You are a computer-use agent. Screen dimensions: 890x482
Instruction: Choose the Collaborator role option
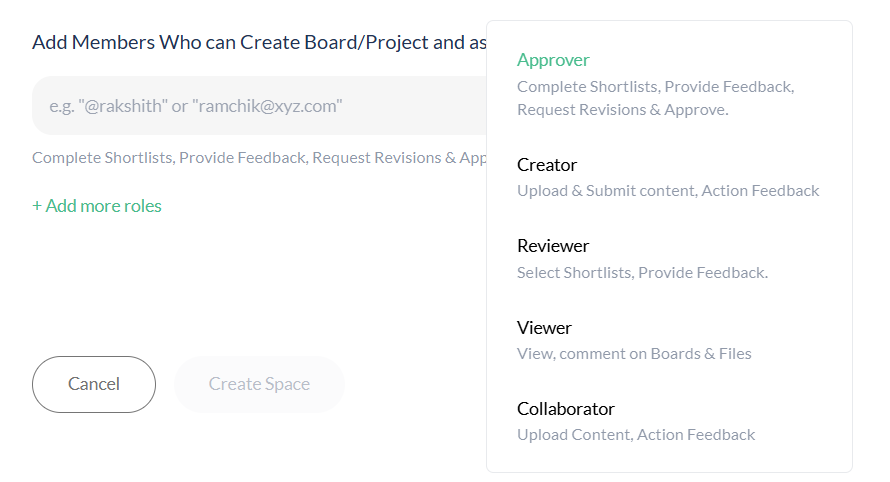565,409
